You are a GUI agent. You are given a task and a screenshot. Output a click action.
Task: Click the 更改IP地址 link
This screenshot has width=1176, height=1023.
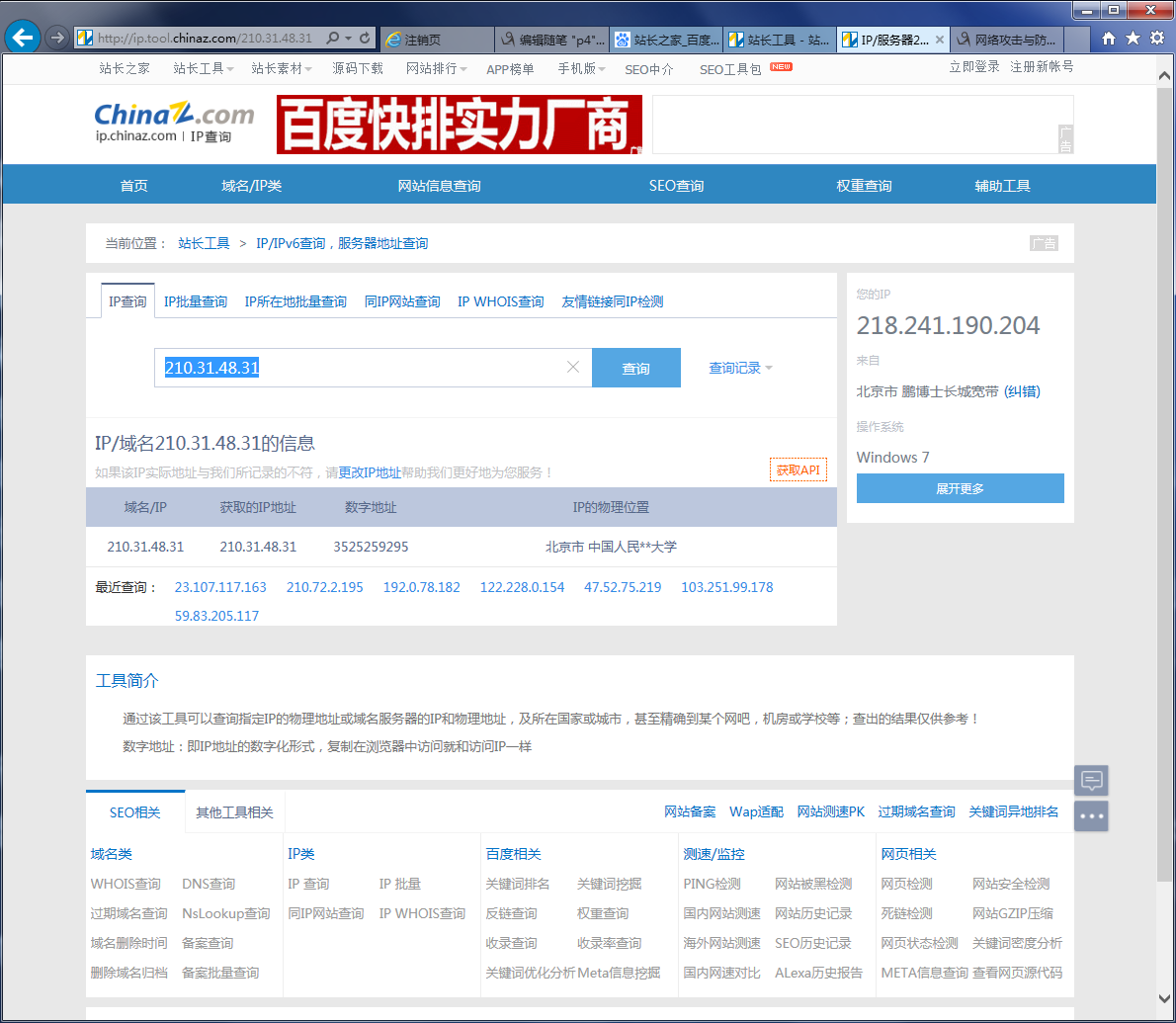pos(370,472)
